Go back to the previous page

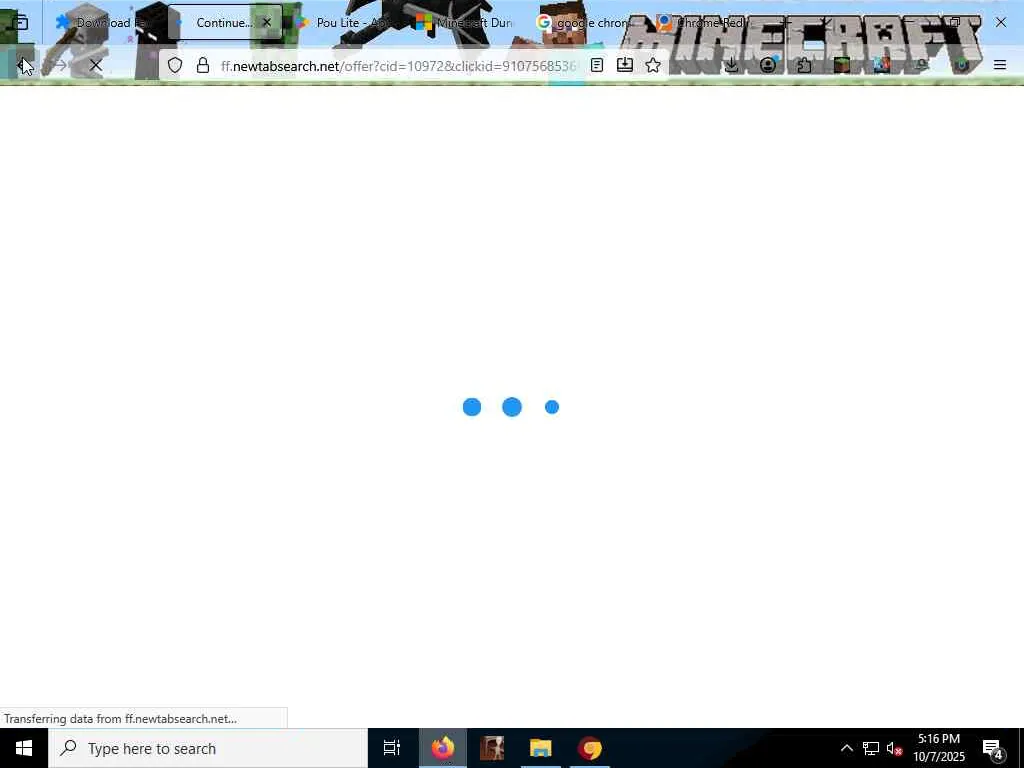pyautogui.click(x=22, y=65)
